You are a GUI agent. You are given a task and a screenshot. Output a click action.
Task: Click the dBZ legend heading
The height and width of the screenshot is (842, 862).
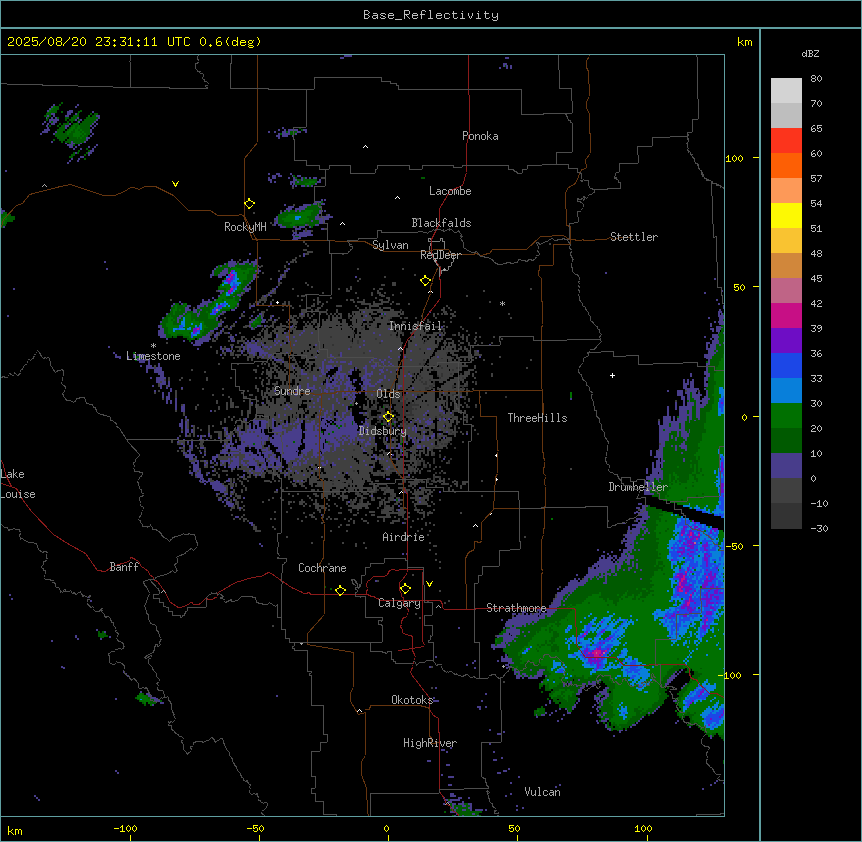[x=810, y=53]
